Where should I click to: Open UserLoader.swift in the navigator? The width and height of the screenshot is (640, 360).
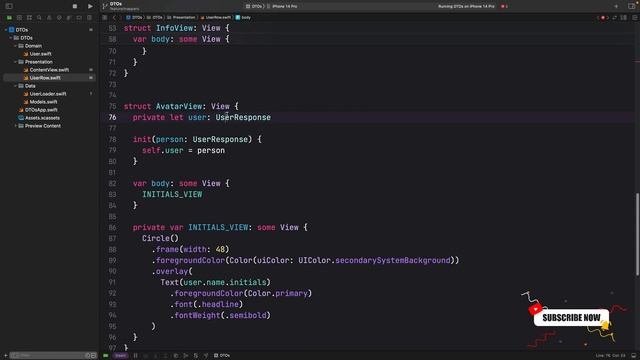click(49, 94)
